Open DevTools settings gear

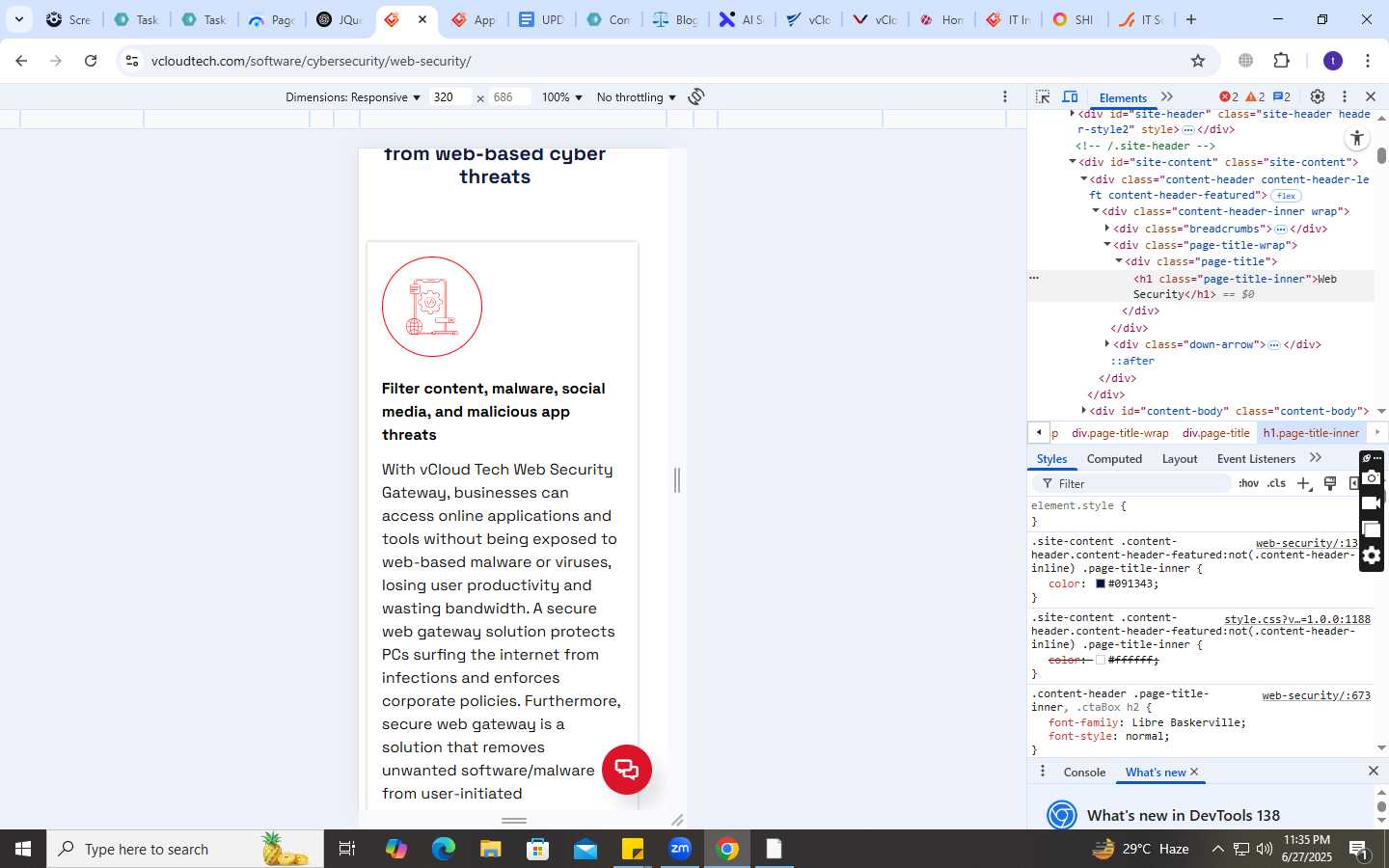pyautogui.click(x=1318, y=96)
